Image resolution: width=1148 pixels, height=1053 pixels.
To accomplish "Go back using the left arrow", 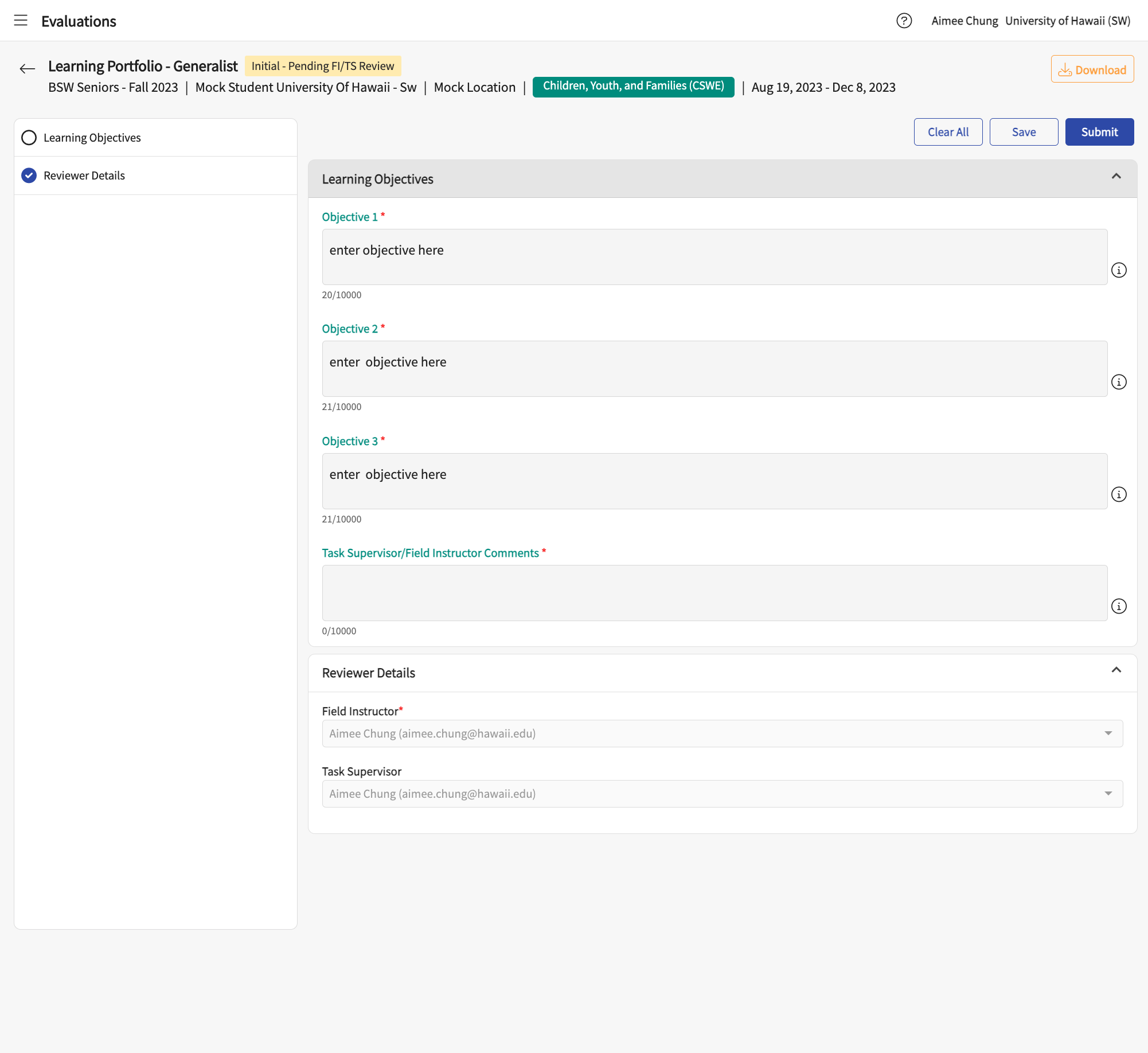I will point(27,69).
